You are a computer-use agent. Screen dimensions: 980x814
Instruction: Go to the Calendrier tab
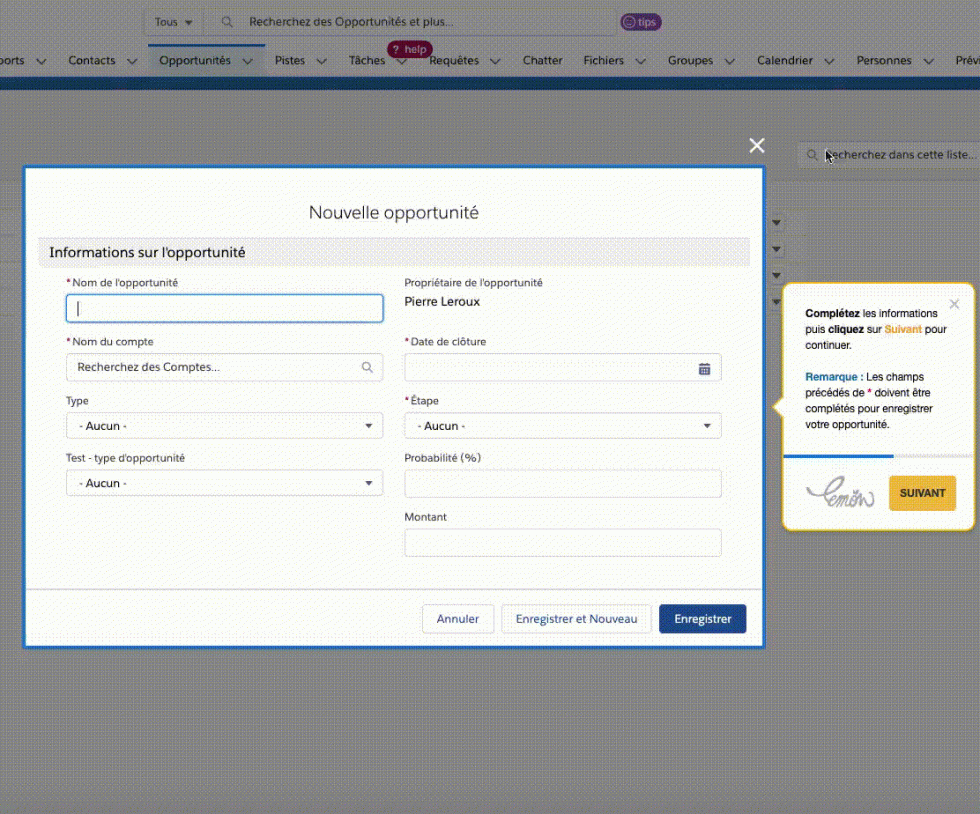click(786, 60)
